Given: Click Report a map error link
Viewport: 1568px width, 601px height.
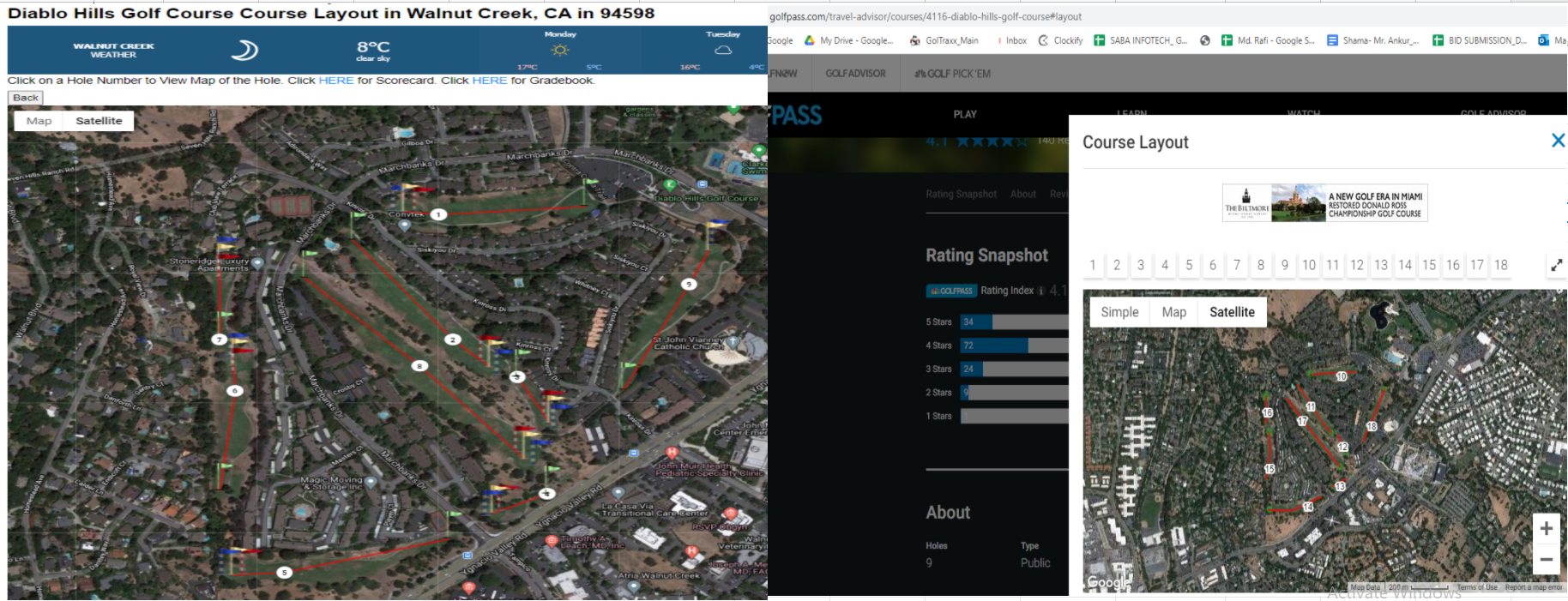Looking at the screenshot, I should tap(1534, 587).
